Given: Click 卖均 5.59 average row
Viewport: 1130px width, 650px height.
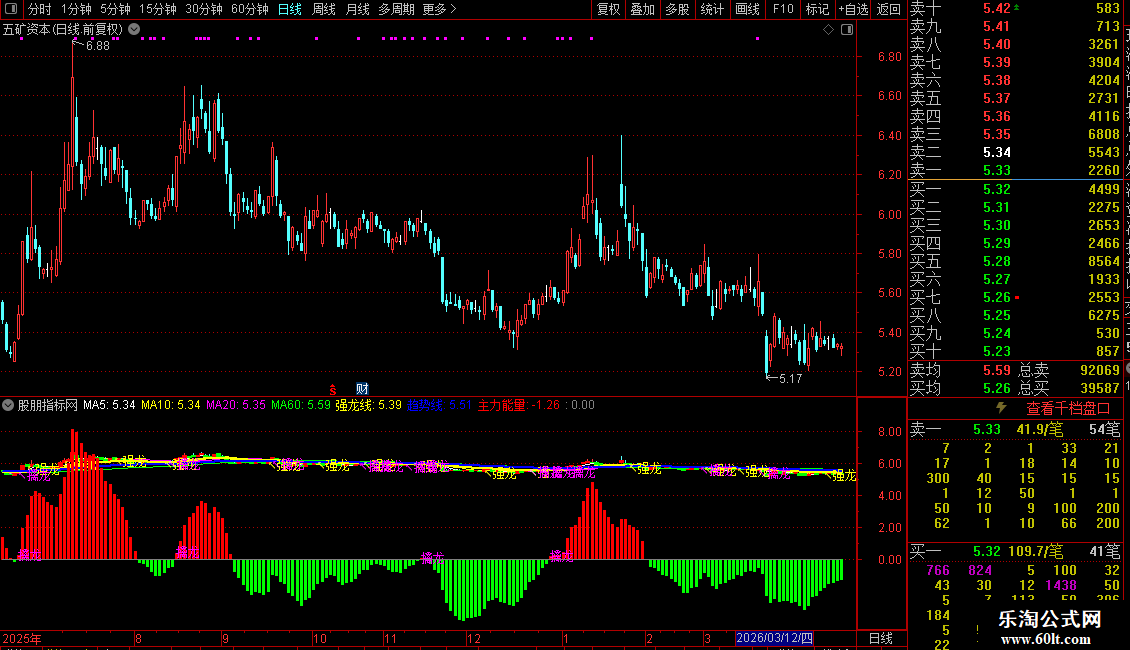Looking at the screenshot, I should point(960,370).
